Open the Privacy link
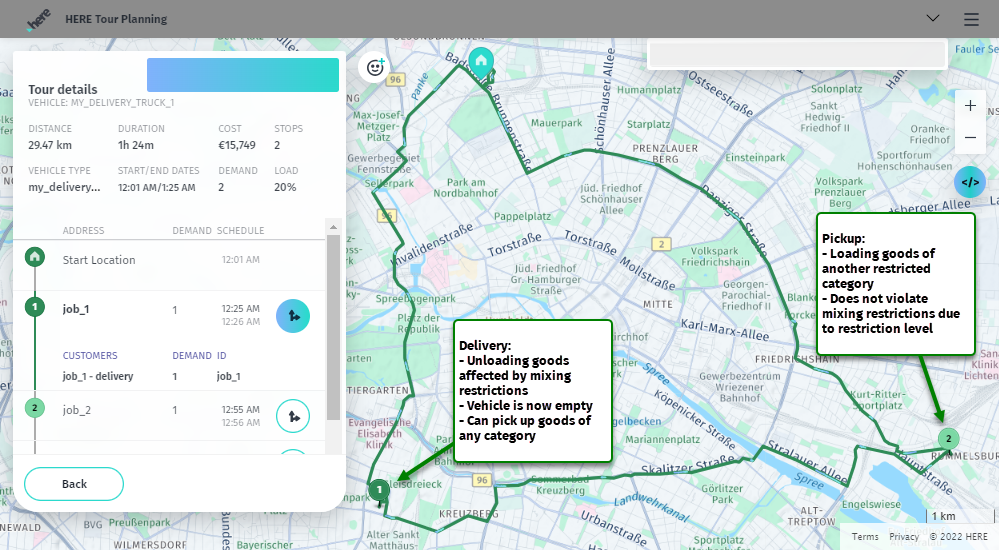This screenshot has width=999, height=550. [x=904, y=537]
